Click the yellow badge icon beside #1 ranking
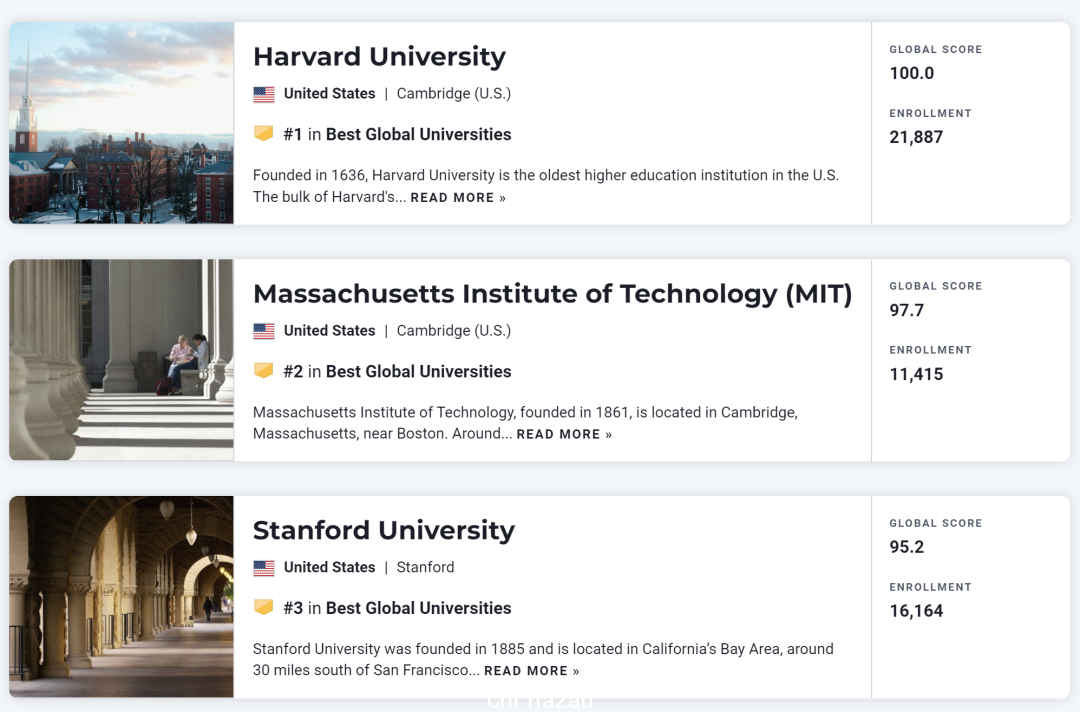 264,133
